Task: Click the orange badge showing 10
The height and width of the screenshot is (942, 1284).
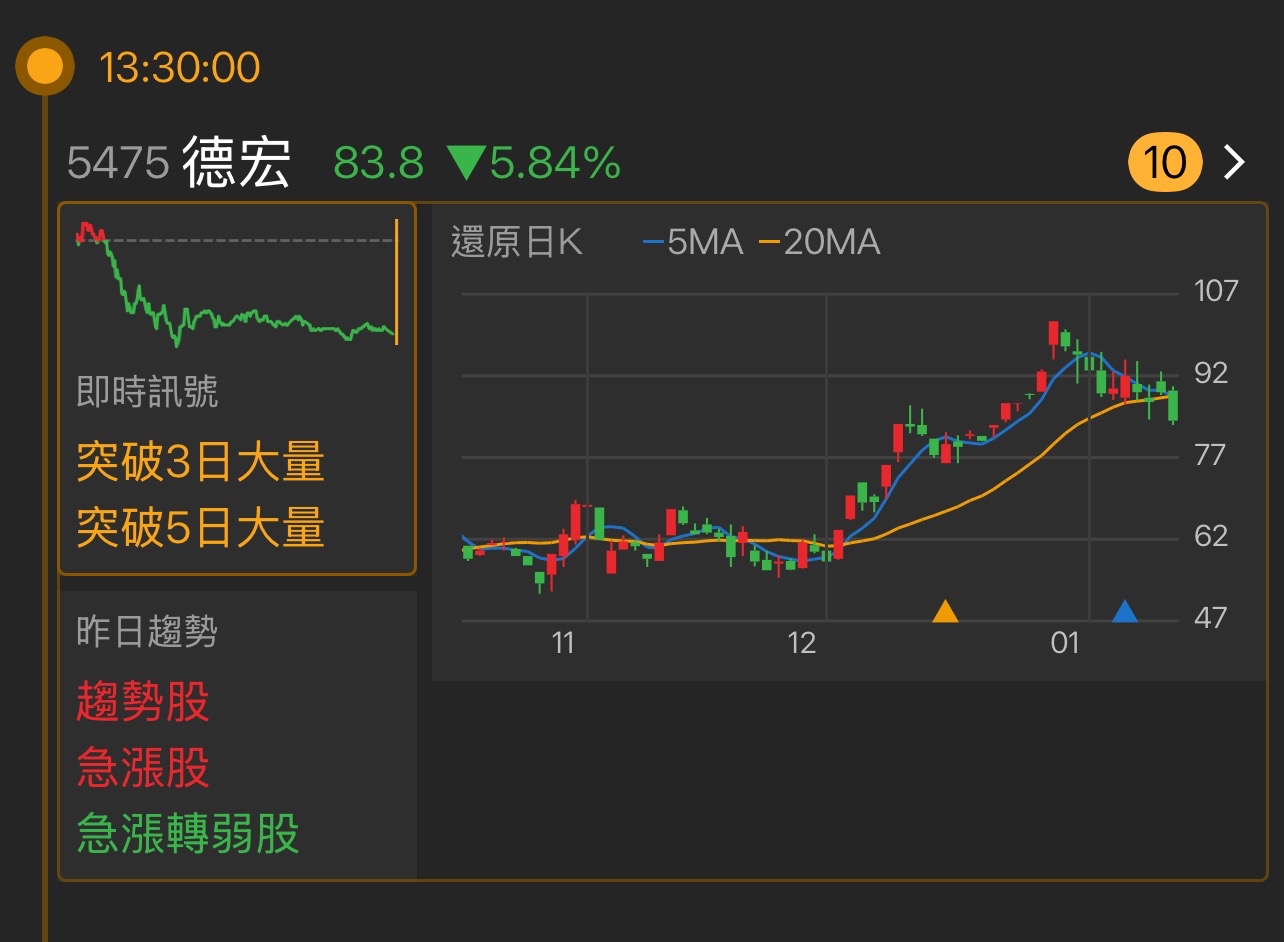Action: click(x=1164, y=162)
